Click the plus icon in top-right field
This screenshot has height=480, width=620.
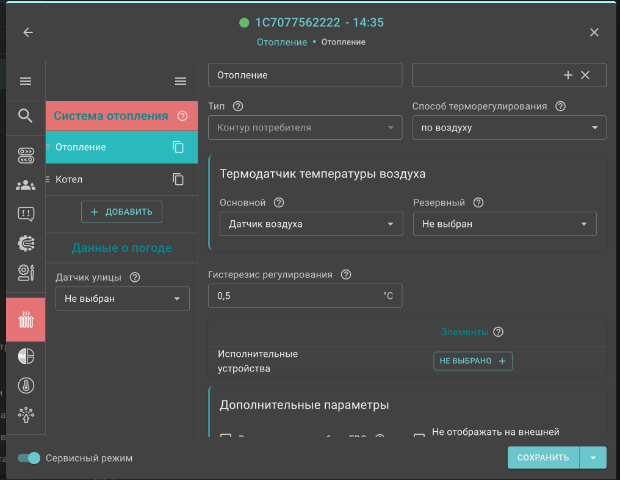pos(568,75)
